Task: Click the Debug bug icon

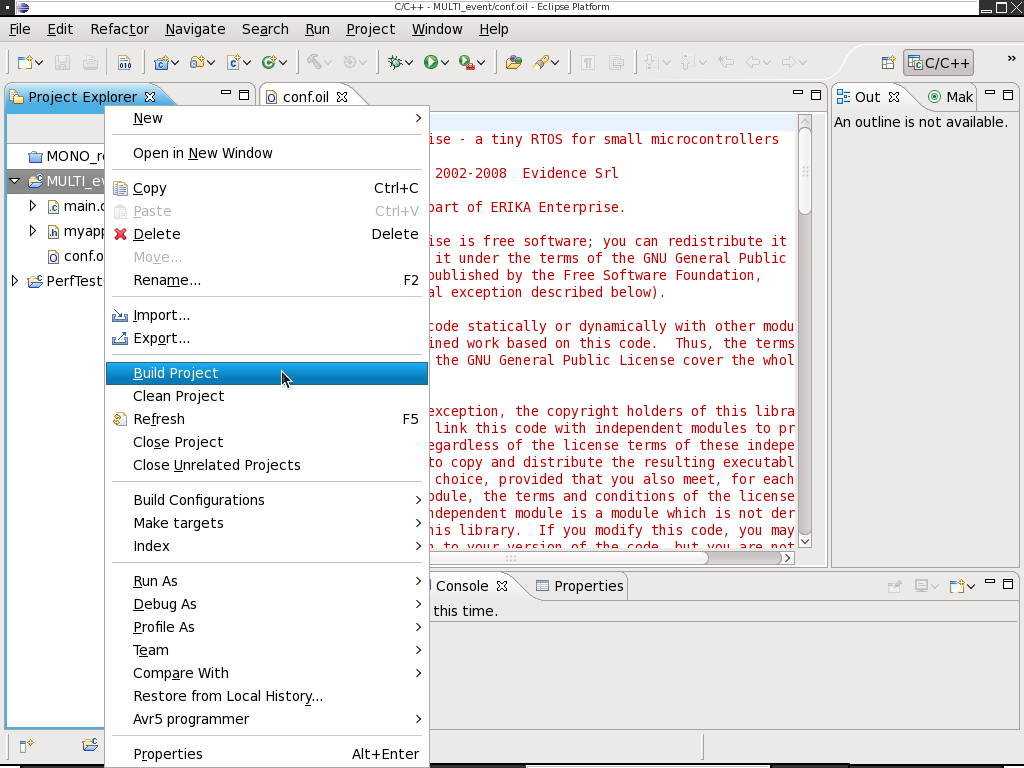Action: coord(395,63)
